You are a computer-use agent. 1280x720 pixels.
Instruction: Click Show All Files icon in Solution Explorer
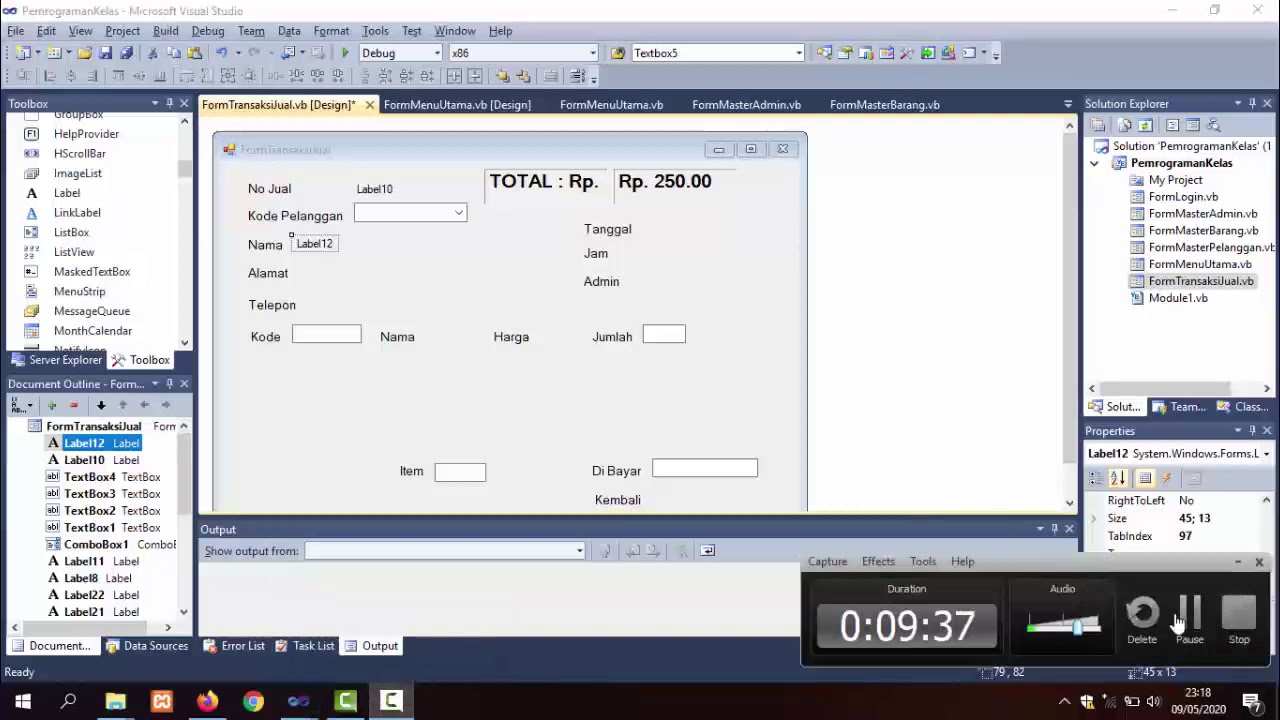1124,125
